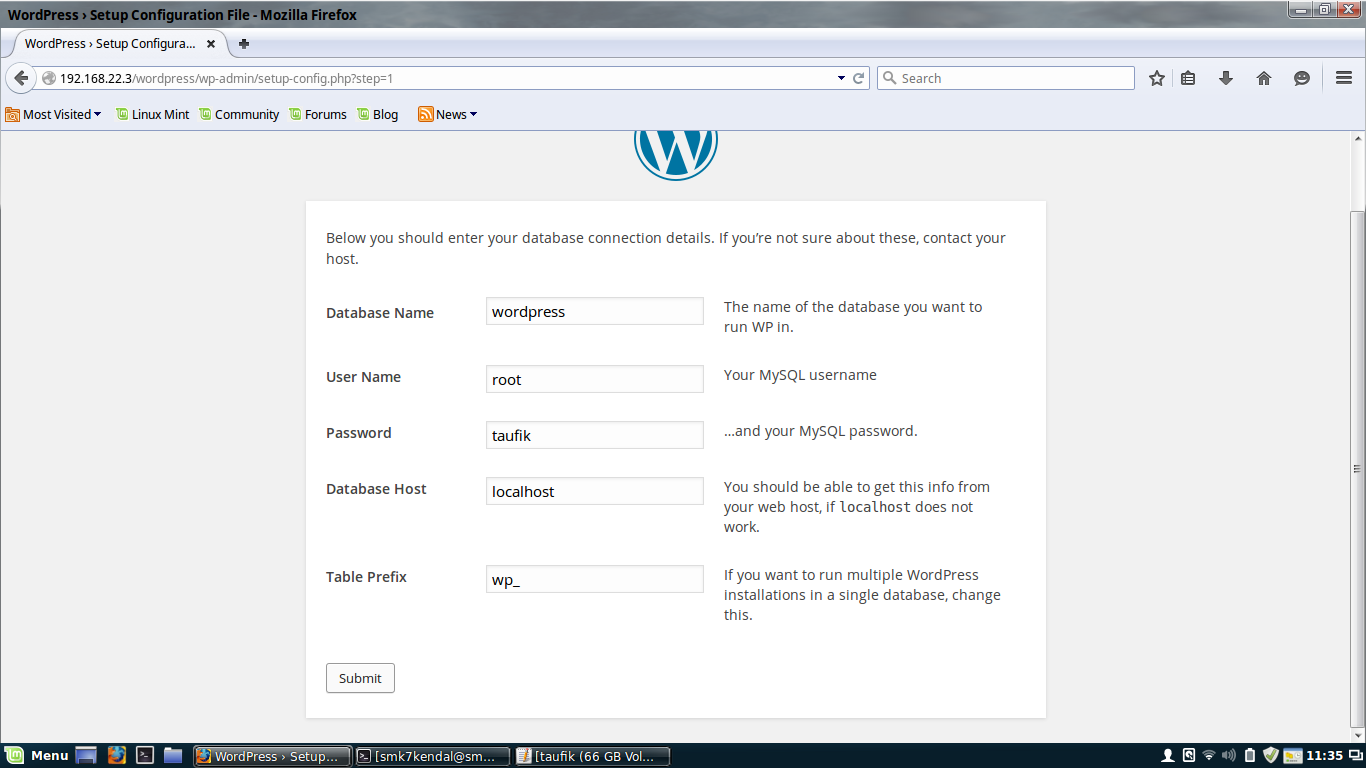Click the 'Database Name' label
The image size is (1366, 768).
tap(380, 313)
